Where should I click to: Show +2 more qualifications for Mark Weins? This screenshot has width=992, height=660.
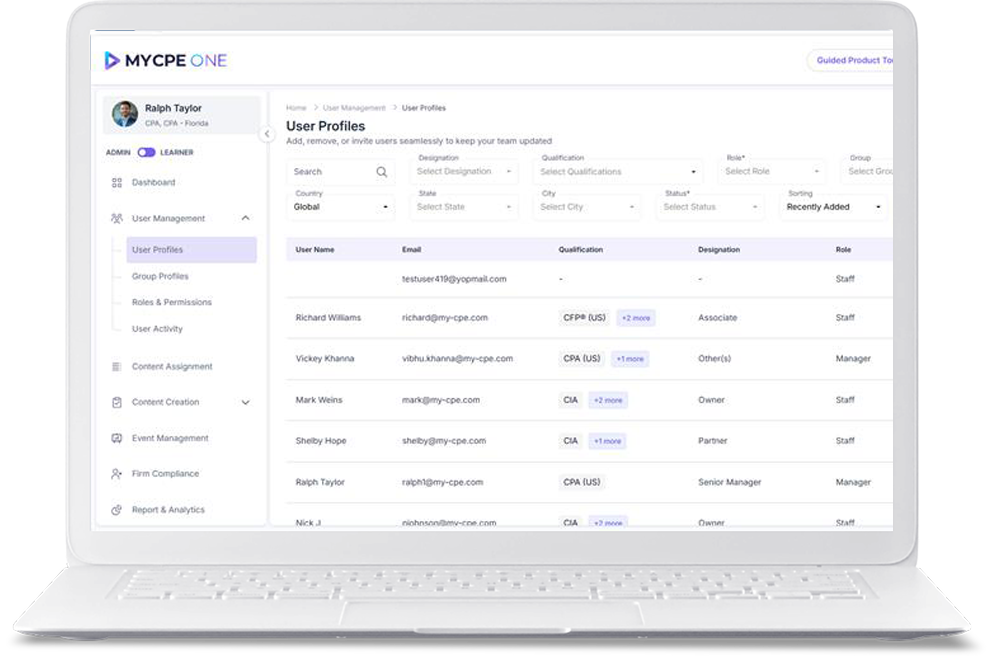point(608,401)
